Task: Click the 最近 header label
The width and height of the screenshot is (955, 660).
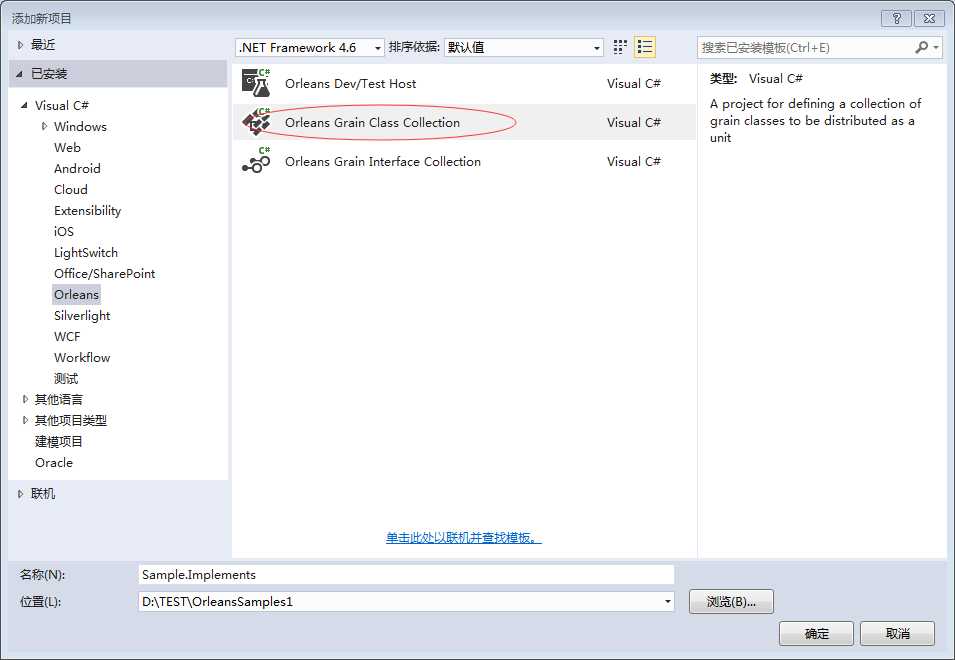Action: click(x=43, y=45)
